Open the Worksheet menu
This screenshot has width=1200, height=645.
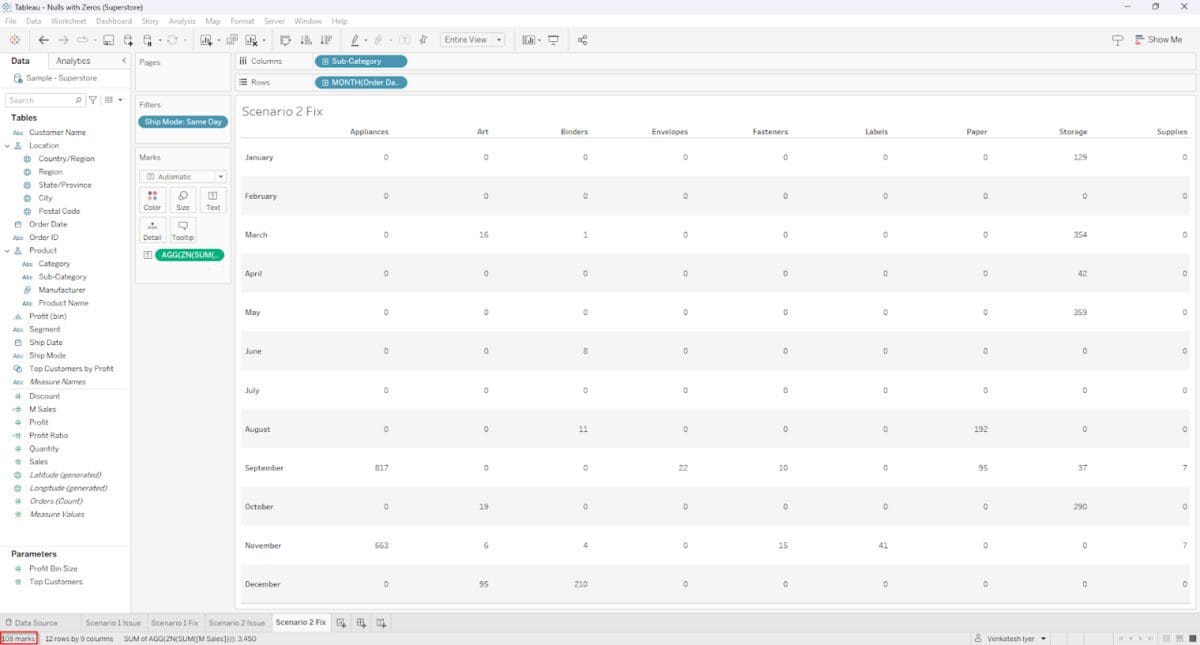coord(68,21)
